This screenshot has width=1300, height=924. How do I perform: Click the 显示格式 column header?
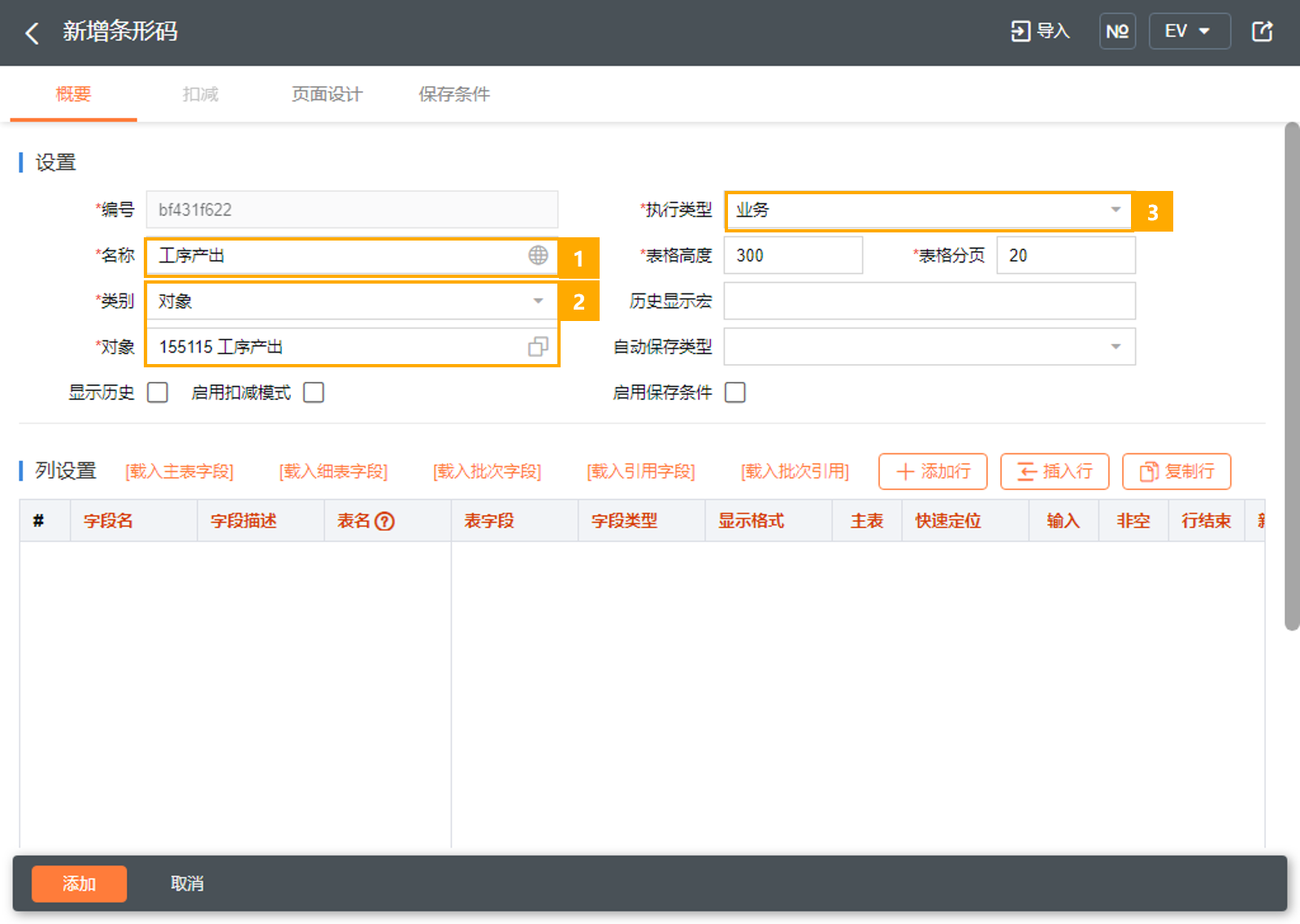click(x=768, y=521)
